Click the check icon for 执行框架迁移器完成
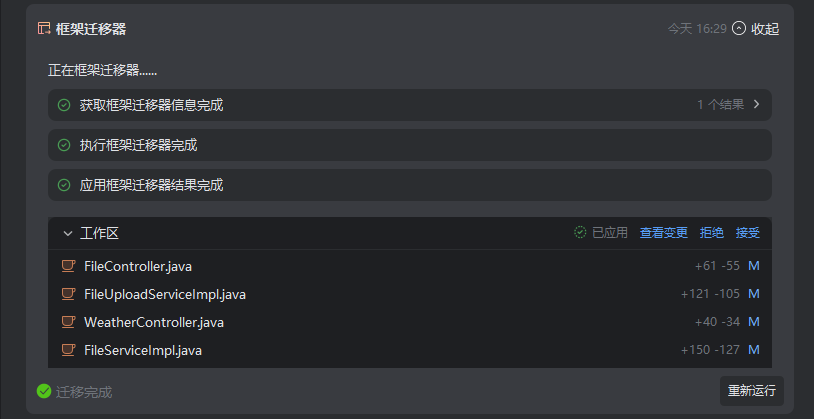Image resolution: width=814 pixels, height=419 pixels. pyautogui.click(x=64, y=145)
